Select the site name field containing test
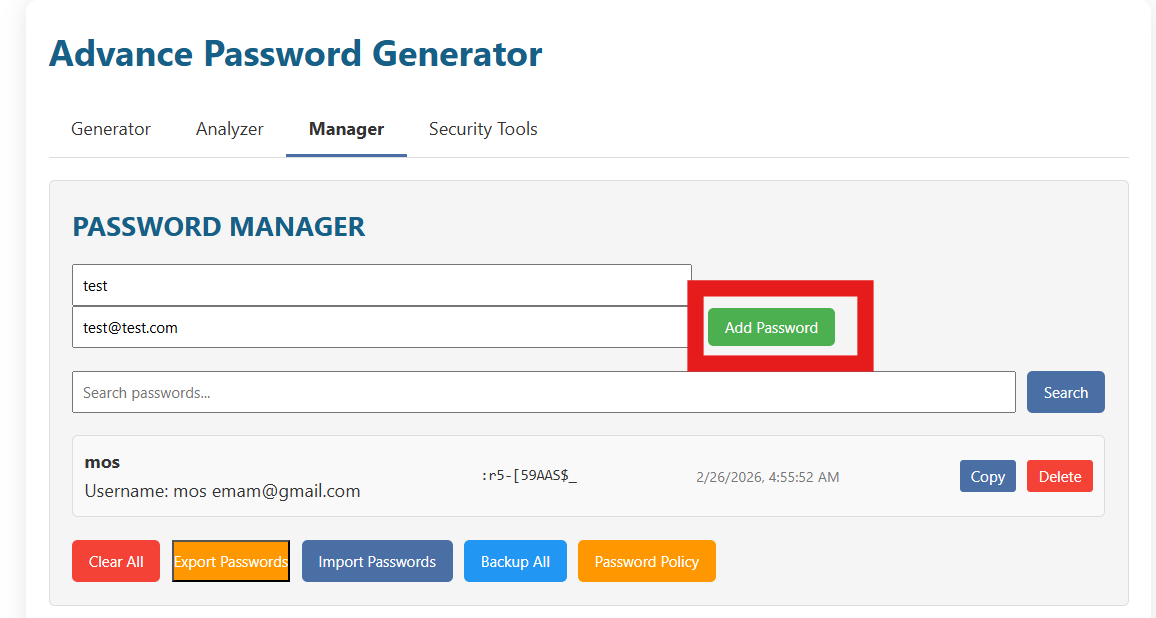This screenshot has height=618, width=1156. click(x=380, y=285)
